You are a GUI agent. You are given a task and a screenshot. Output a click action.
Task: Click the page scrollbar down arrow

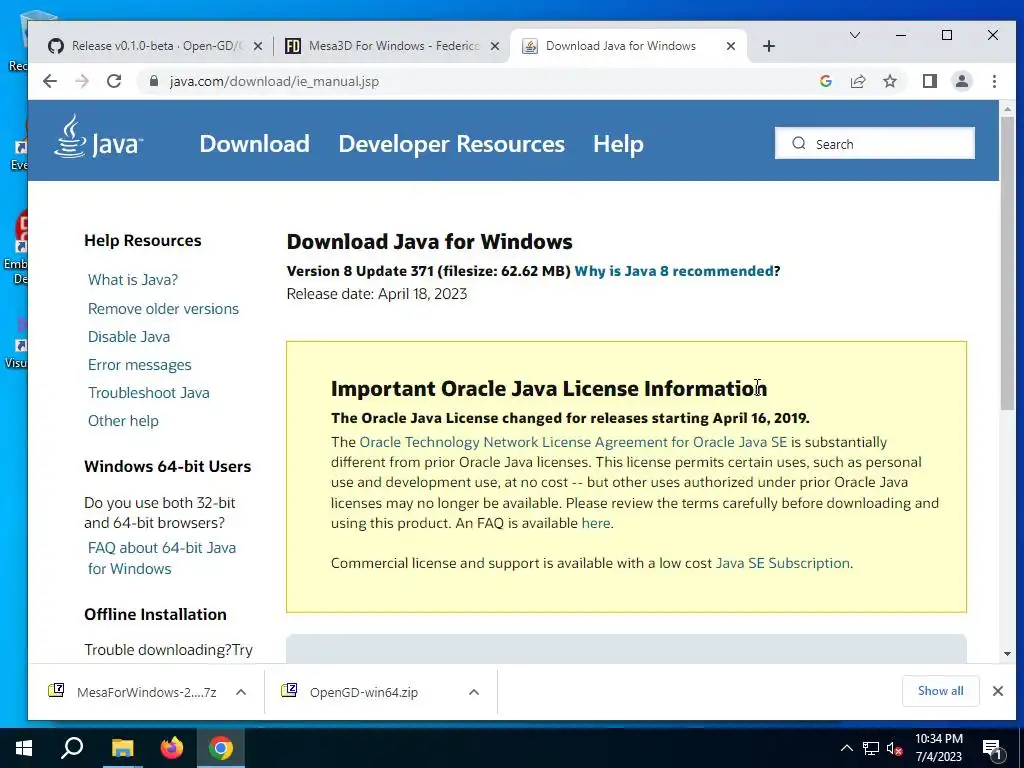1007,654
